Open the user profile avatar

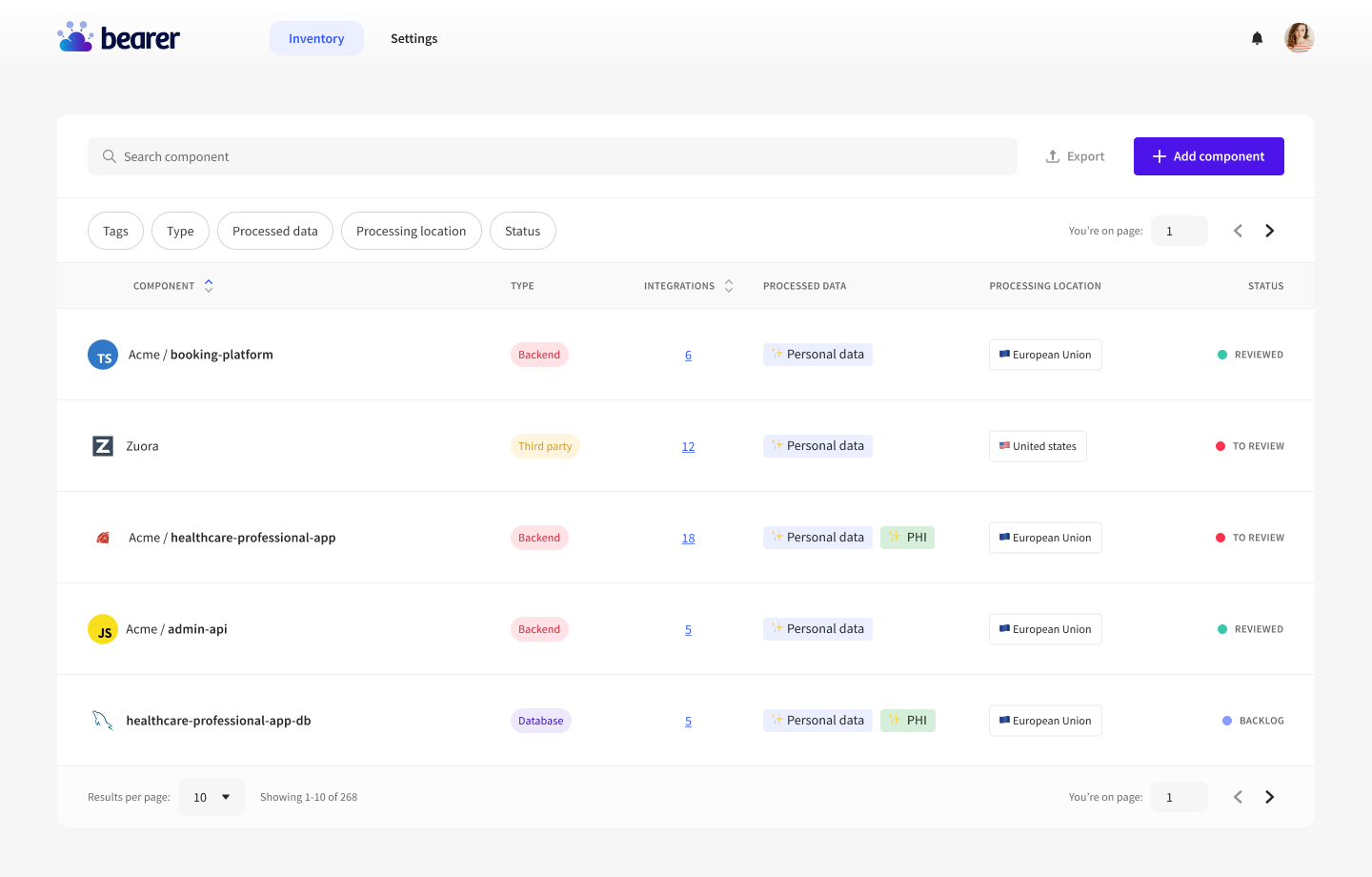pyautogui.click(x=1299, y=38)
